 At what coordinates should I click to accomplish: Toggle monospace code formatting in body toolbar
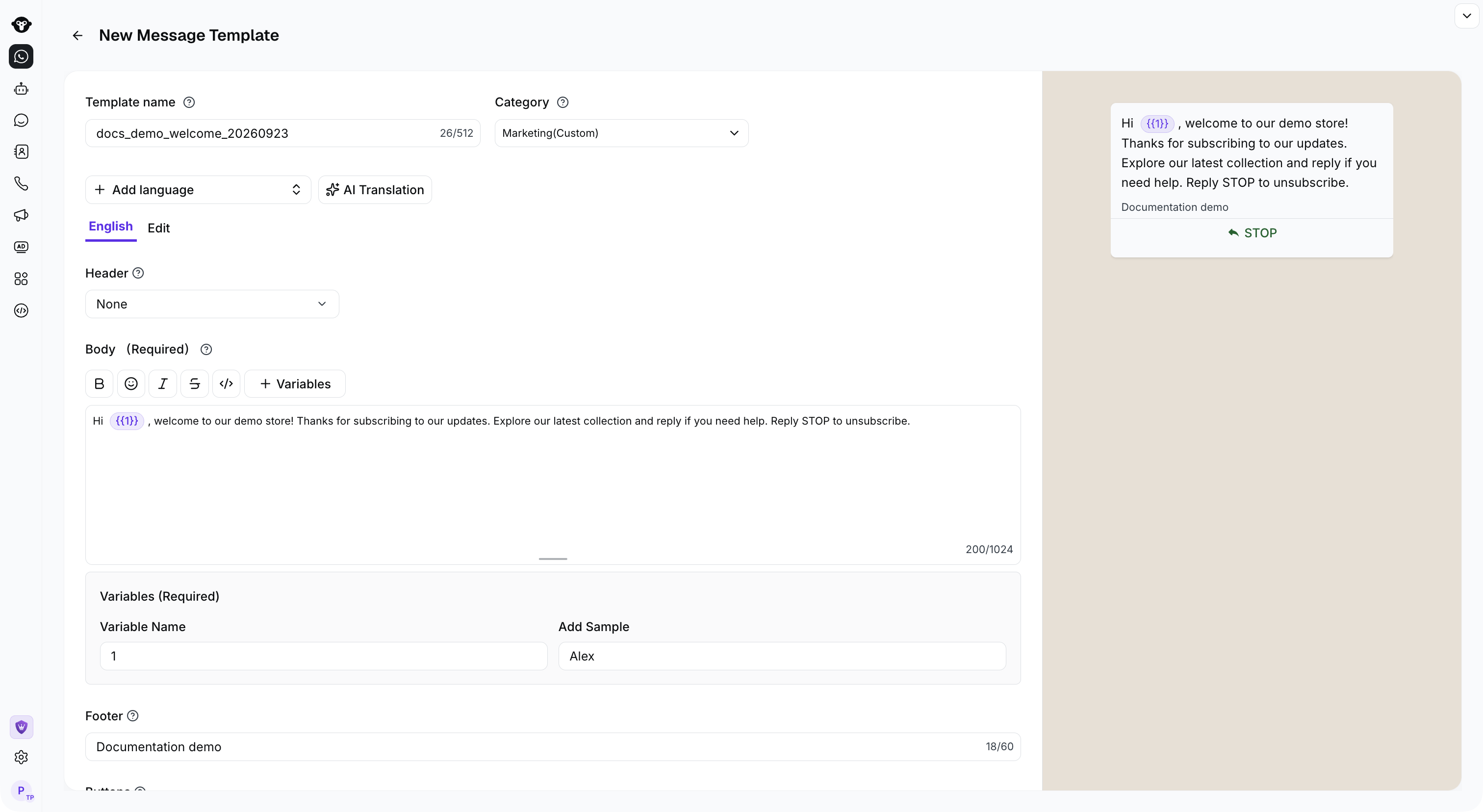tap(226, 384)
